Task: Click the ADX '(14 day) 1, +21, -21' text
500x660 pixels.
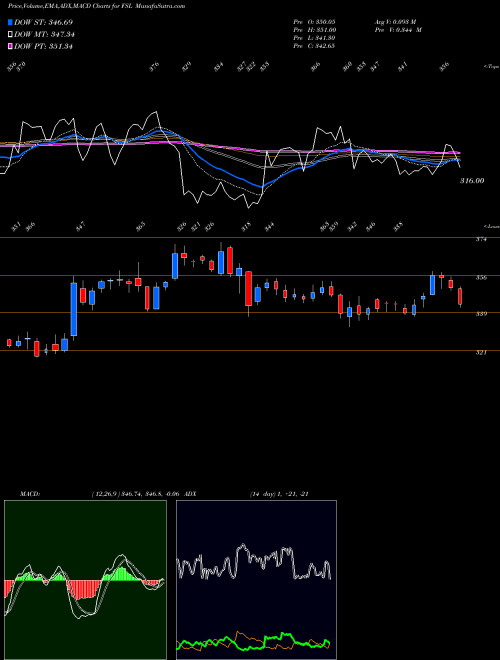Action: [279, 494]
